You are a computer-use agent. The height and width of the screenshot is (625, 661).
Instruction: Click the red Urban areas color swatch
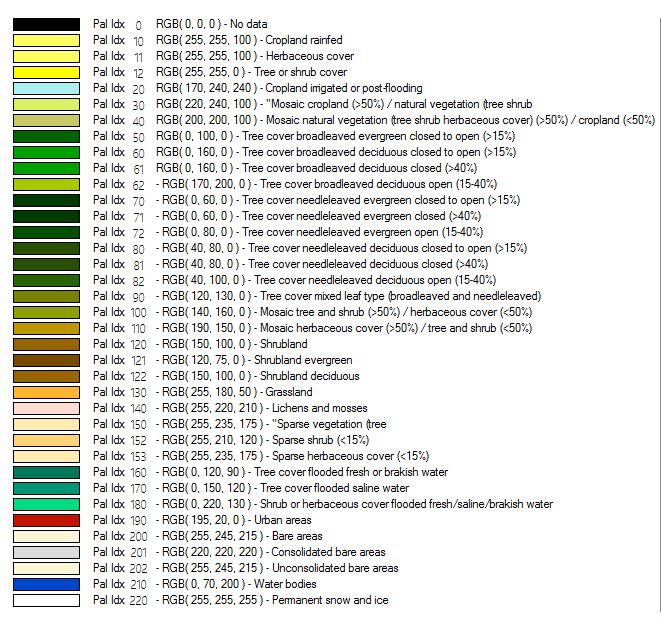45,520
